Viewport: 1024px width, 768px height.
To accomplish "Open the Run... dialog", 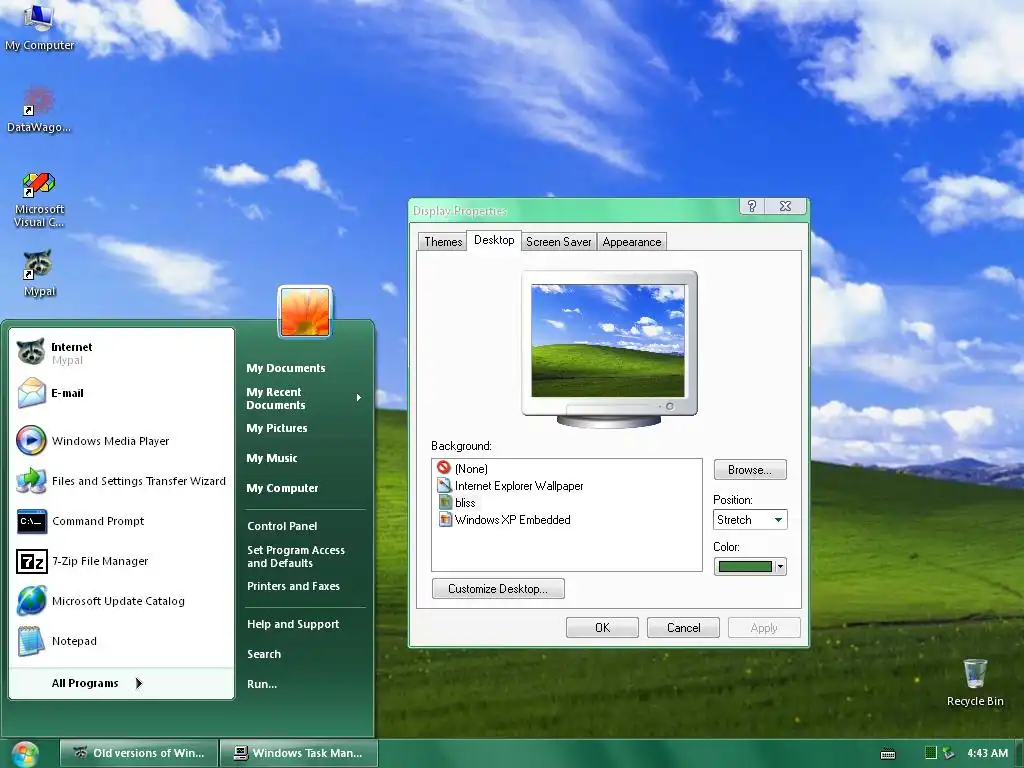I will (262, 684).
